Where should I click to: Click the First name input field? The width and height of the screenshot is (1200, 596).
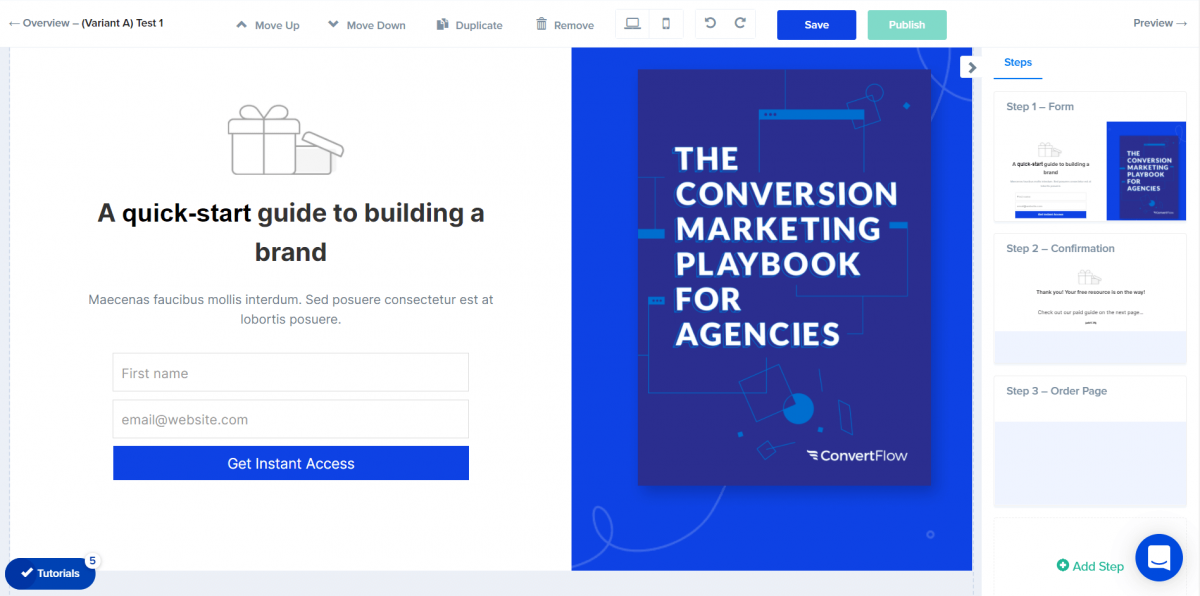pyautogui.click(x=290, y=372)
